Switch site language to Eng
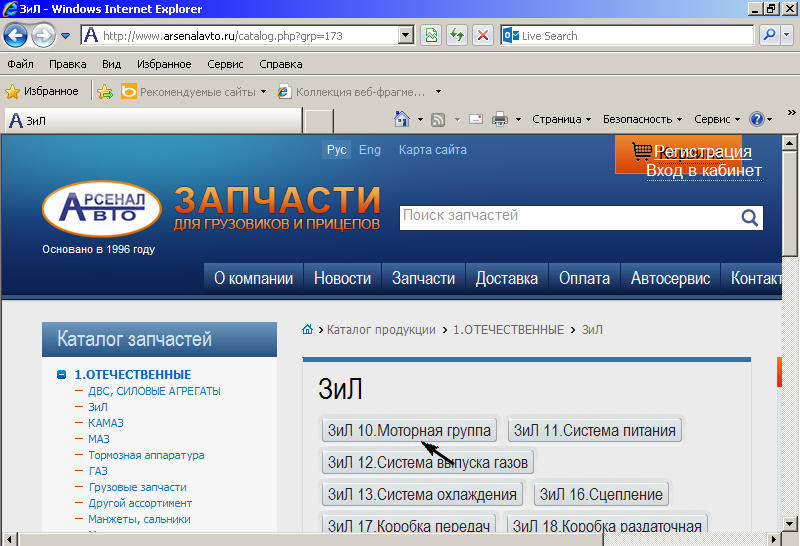Screen dimensions: 800x546 click(370, 150)
